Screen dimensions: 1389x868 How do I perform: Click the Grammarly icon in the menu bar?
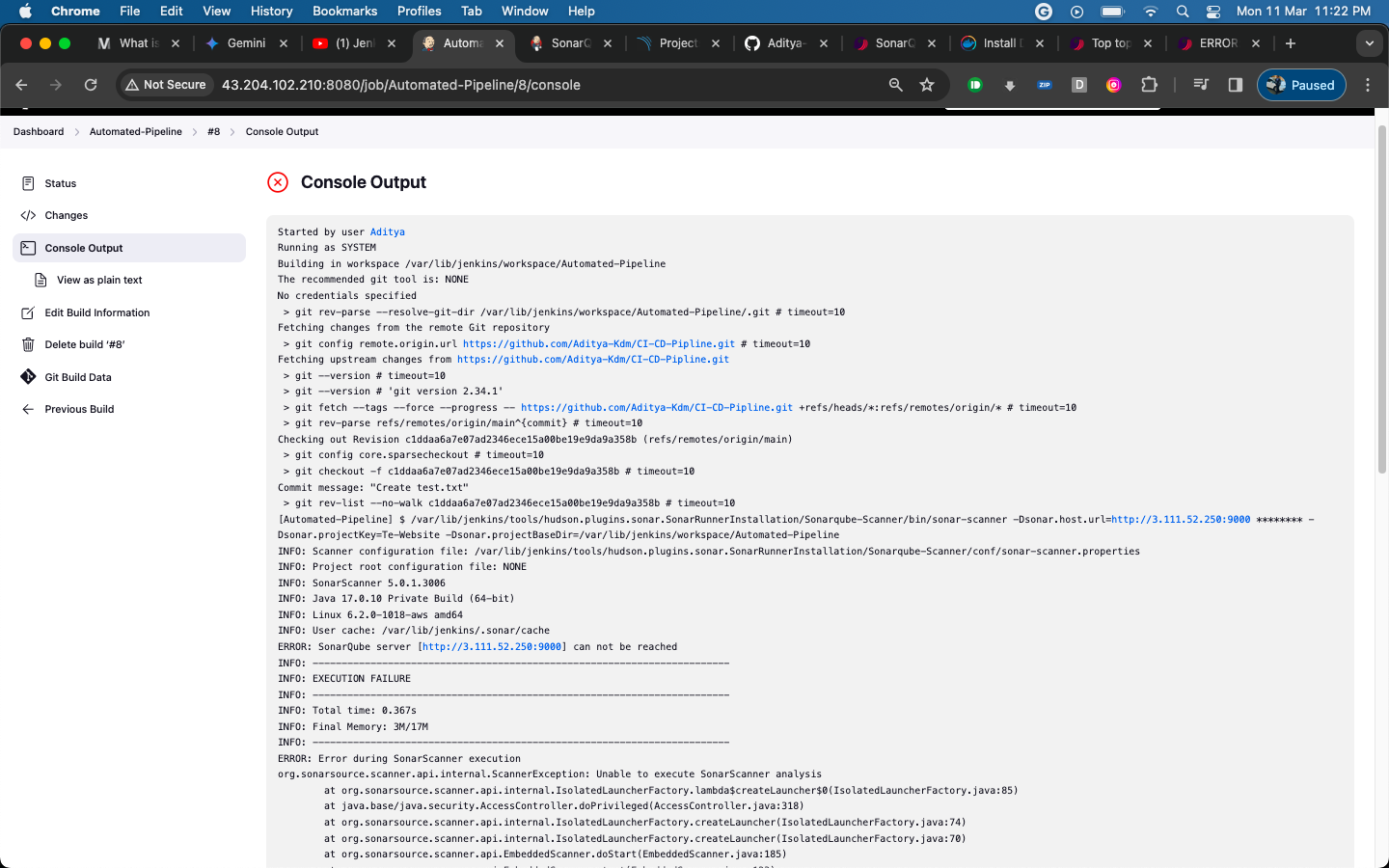1044,12
